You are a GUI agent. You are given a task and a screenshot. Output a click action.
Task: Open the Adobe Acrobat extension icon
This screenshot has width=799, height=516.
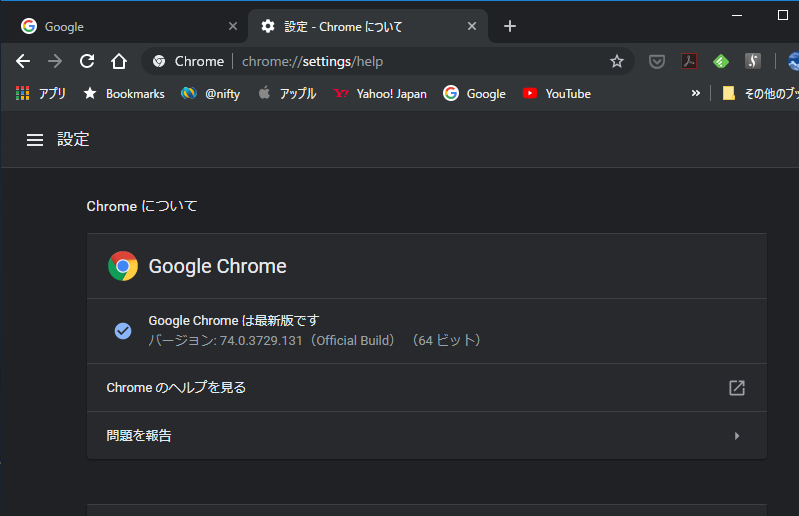(688, 62)
